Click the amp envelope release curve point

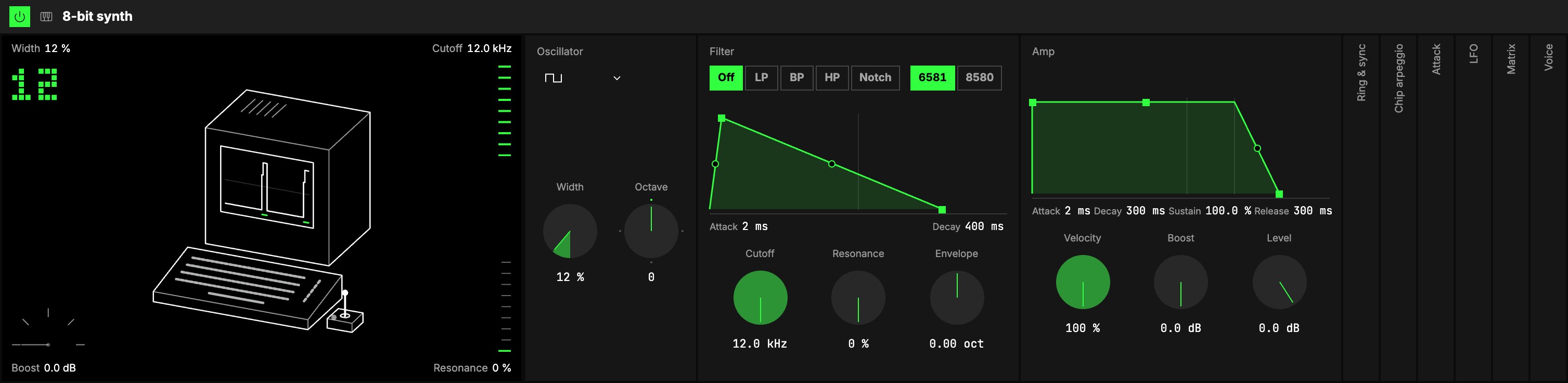point(1257,148)
